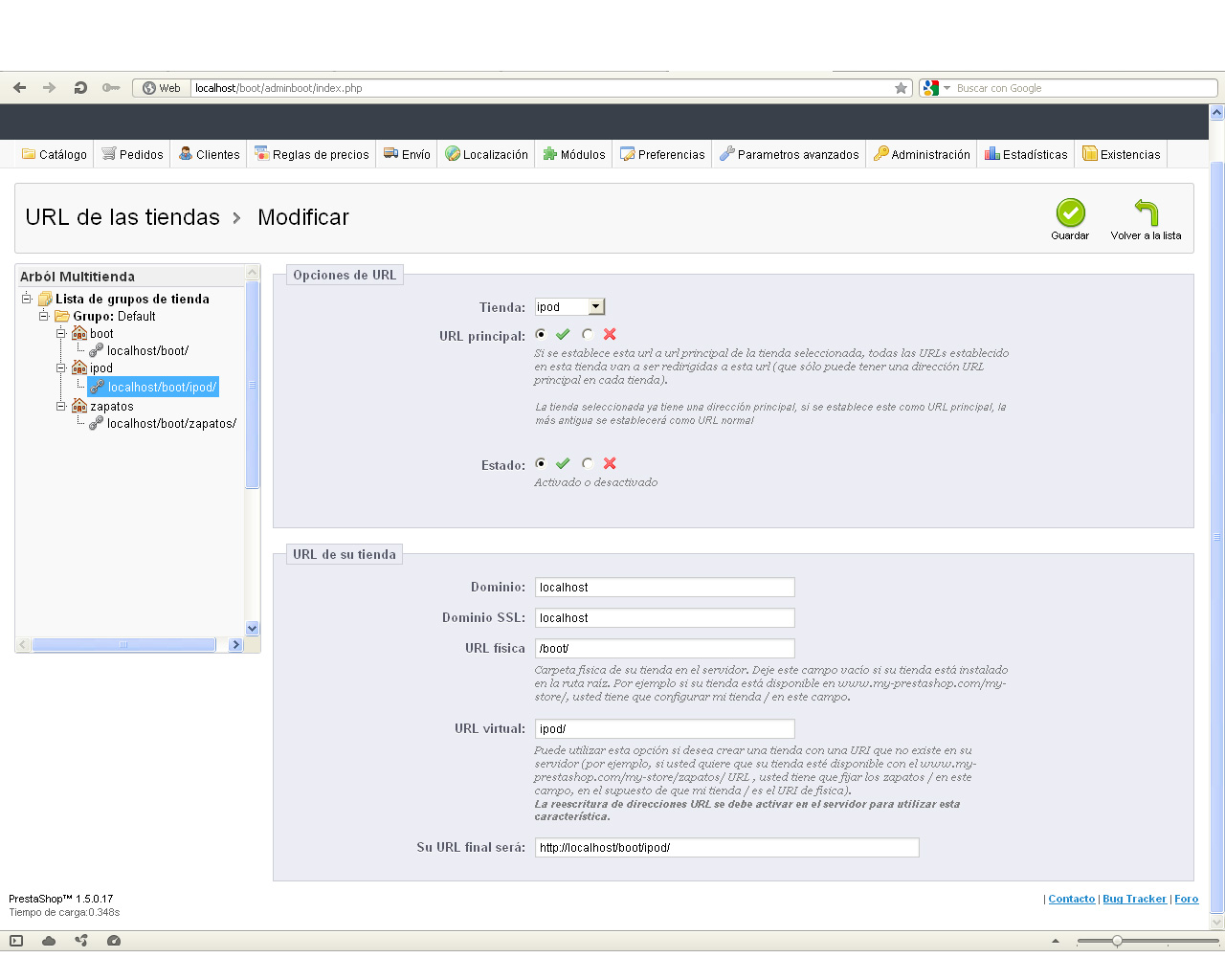Open the Parametros avanzados menu
Viewport: 1225px width, 980px height.
point(790,154)
